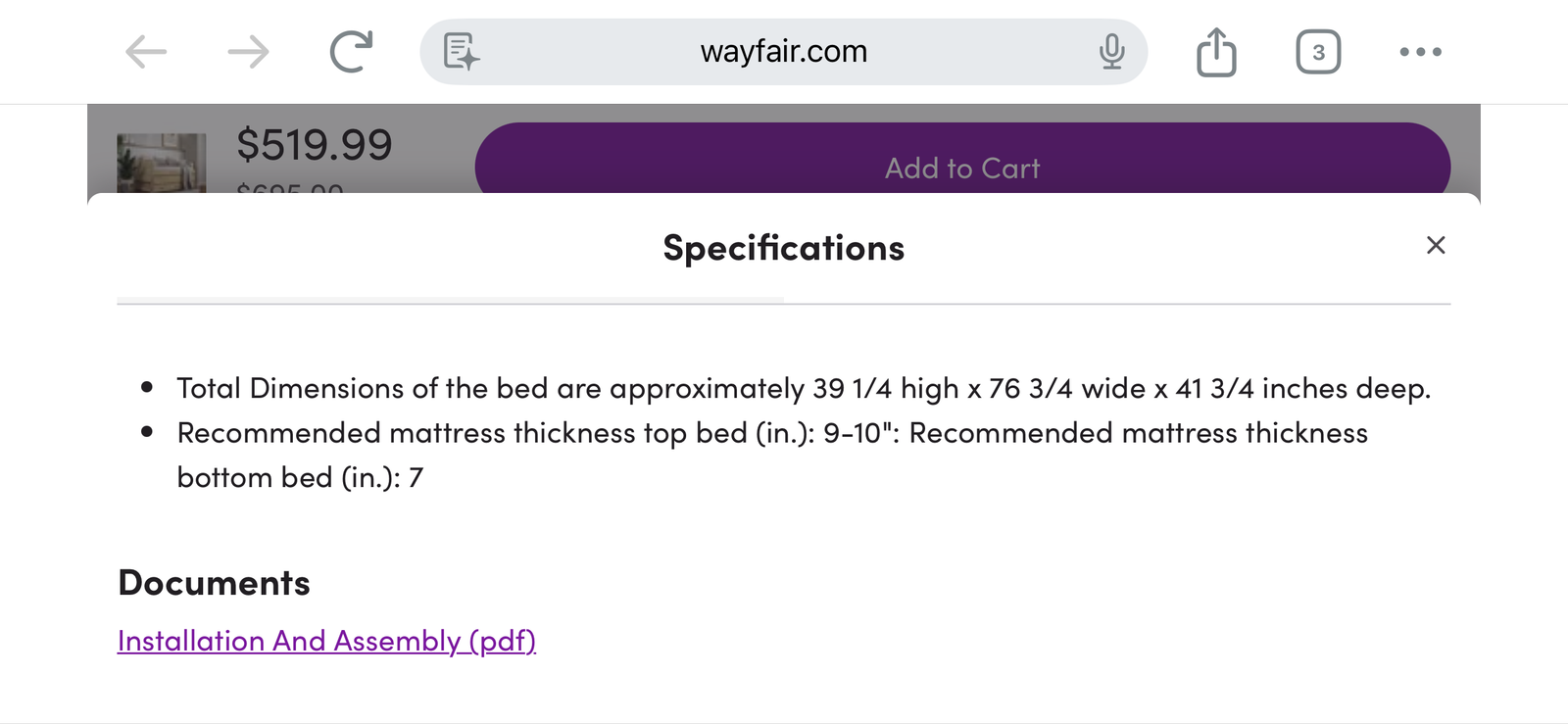Click the Total Dimensions bullet text
The image size is (1568, 724).
click(x=803, y=388)
